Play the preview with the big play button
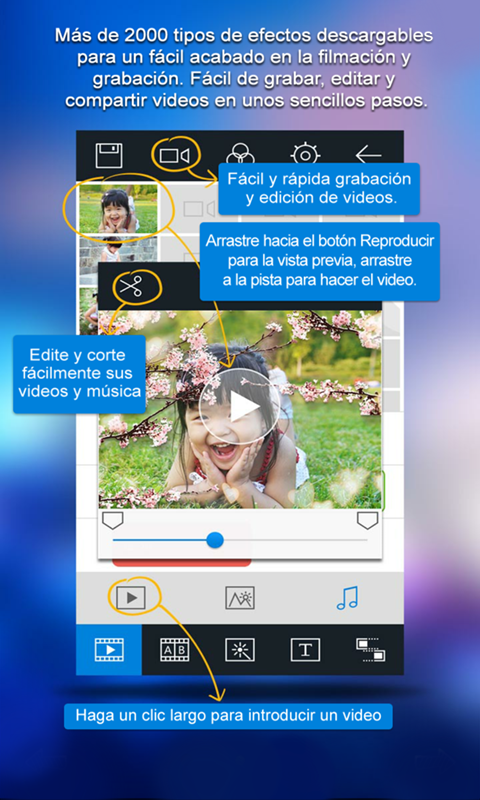Viewport: 480px width, 800px height. tap(240, 407)
